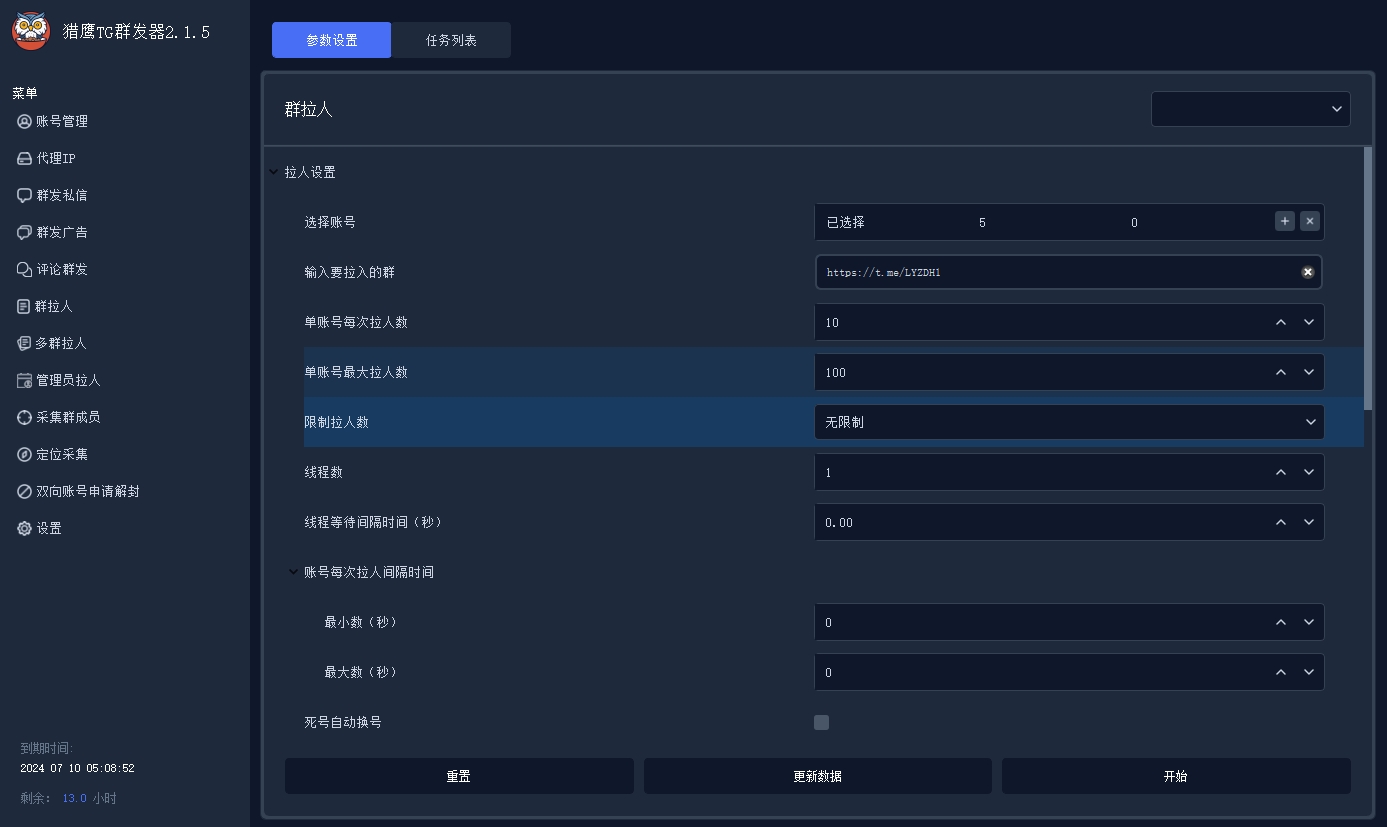Click the 开始 button
Viewport: 1387px width, 827px height.
[x=1176, y=776]
